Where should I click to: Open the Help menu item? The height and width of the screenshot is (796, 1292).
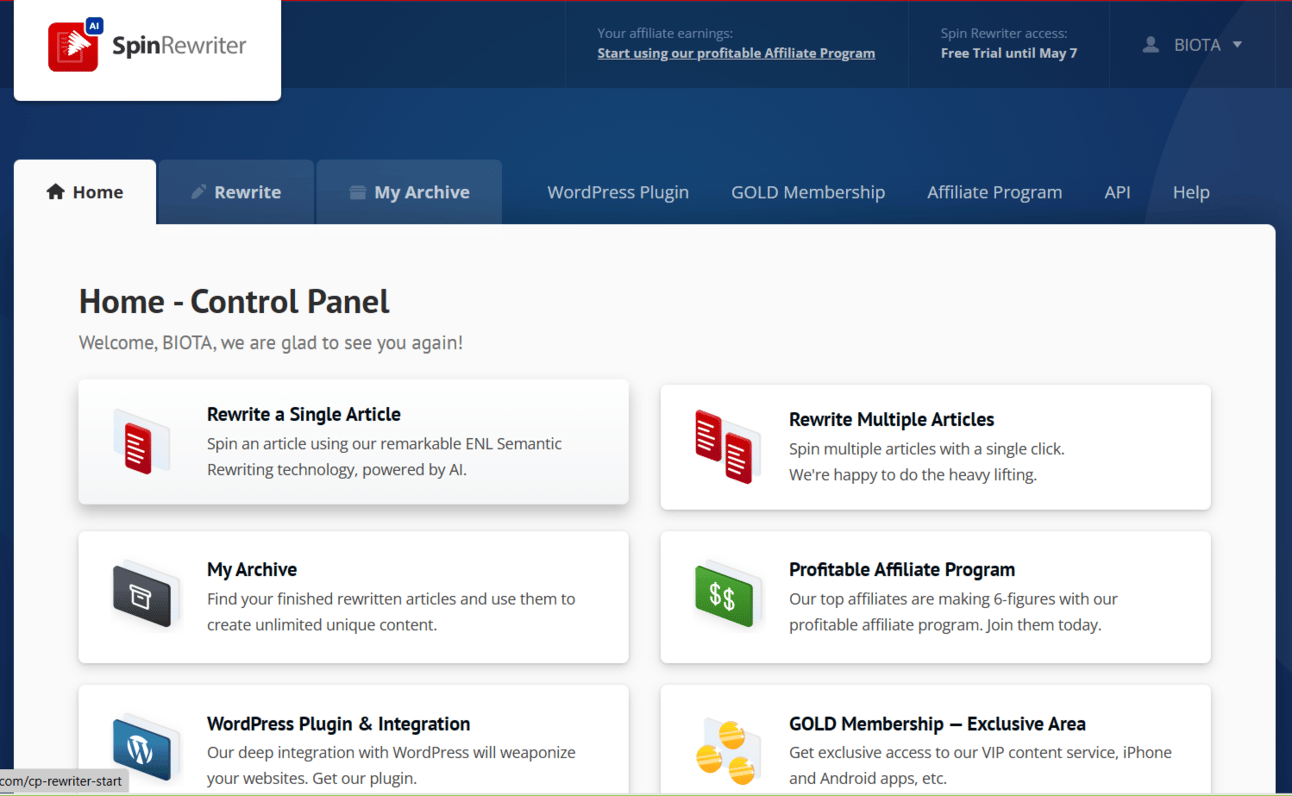[1191, 192]
